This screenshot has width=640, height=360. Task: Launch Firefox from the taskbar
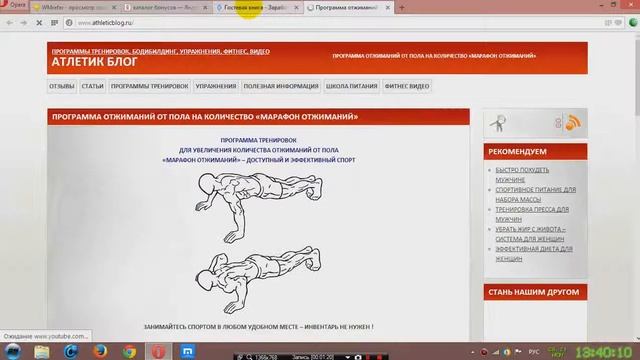100,351
